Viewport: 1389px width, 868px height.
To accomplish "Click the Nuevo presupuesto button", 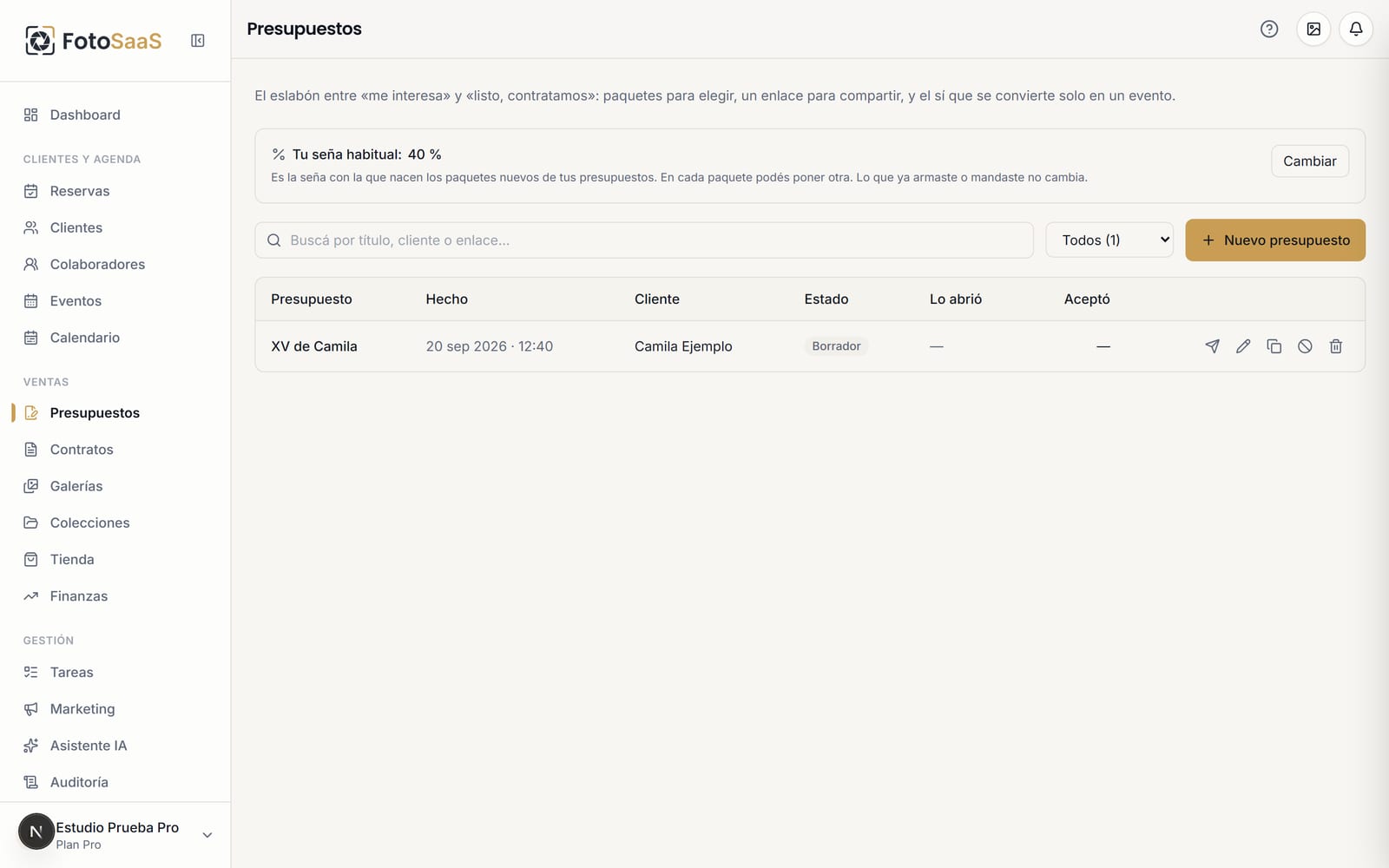I will [1275, 240].
